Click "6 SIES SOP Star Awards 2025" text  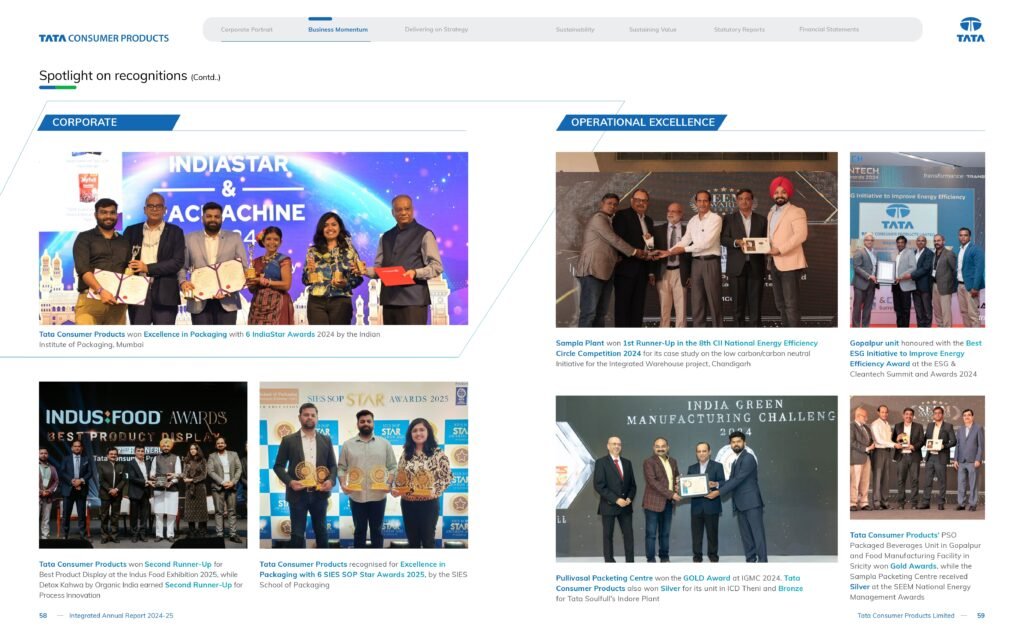371,575
